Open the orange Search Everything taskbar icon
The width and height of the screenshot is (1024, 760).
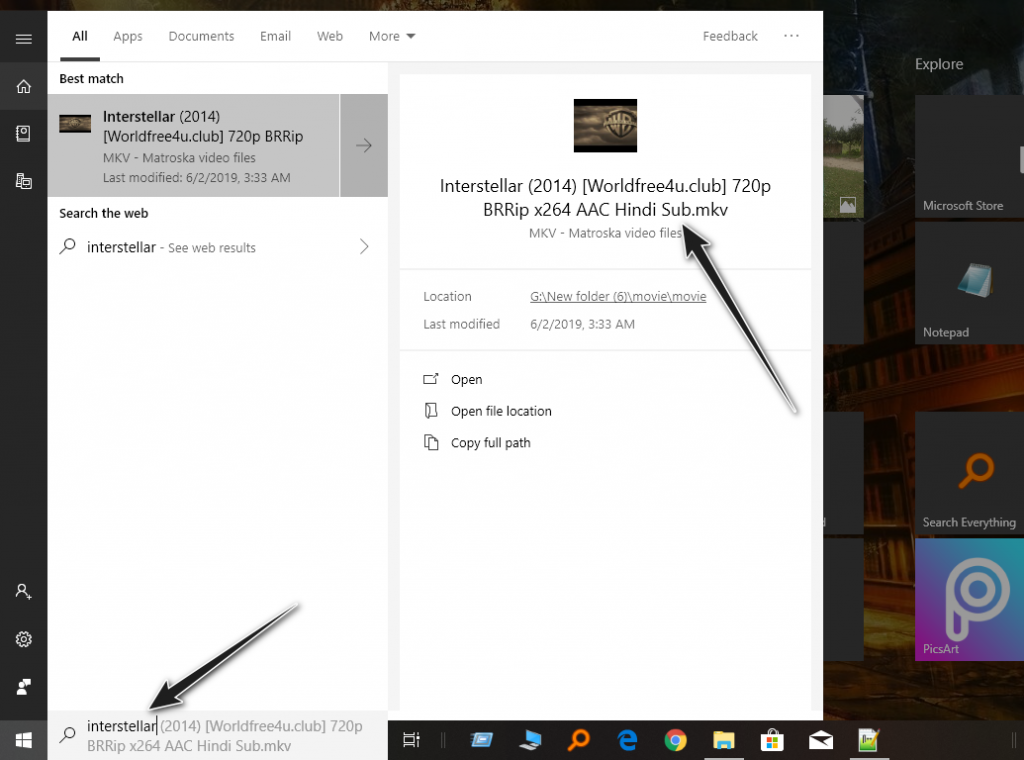(578, 740)
